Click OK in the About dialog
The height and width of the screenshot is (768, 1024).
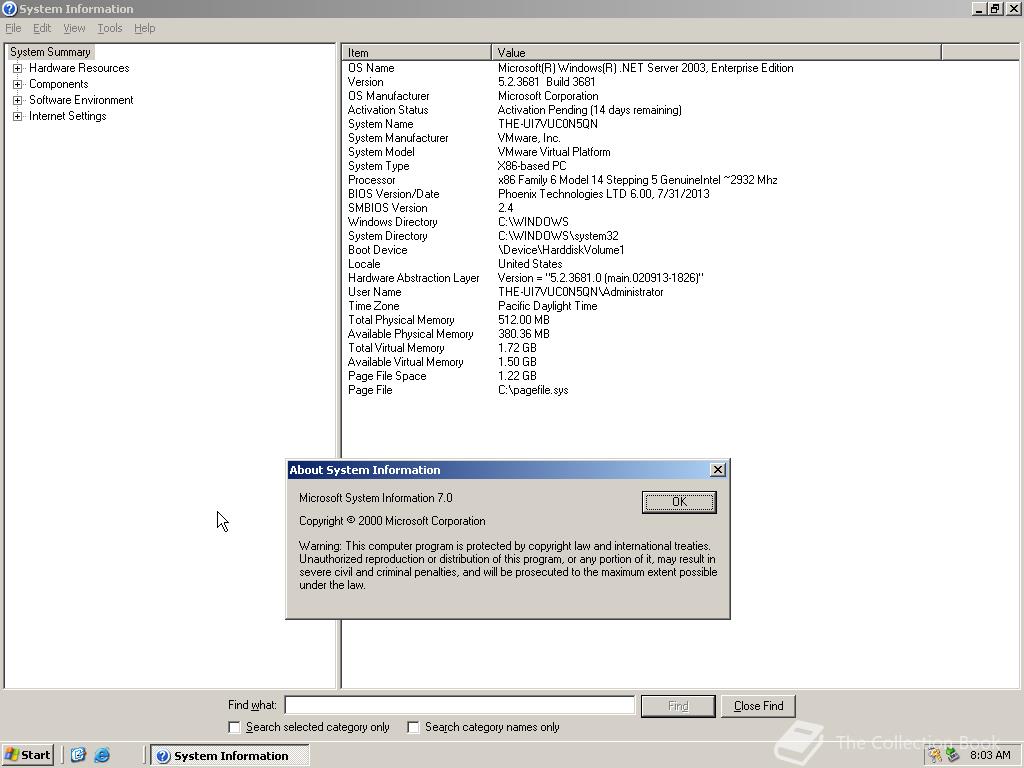(x=679, y=502)
